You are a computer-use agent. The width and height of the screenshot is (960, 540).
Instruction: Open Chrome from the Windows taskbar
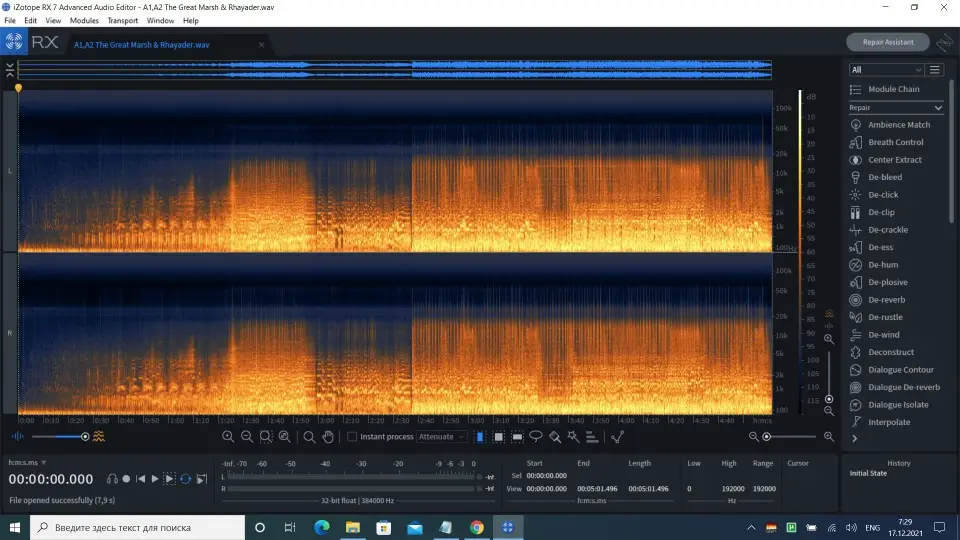tap(477, 527)
